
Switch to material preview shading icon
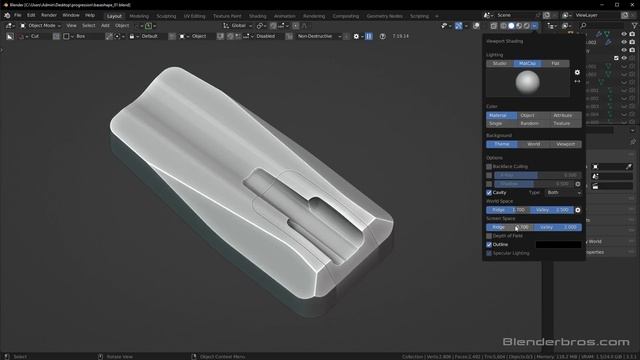coord(519,26)
